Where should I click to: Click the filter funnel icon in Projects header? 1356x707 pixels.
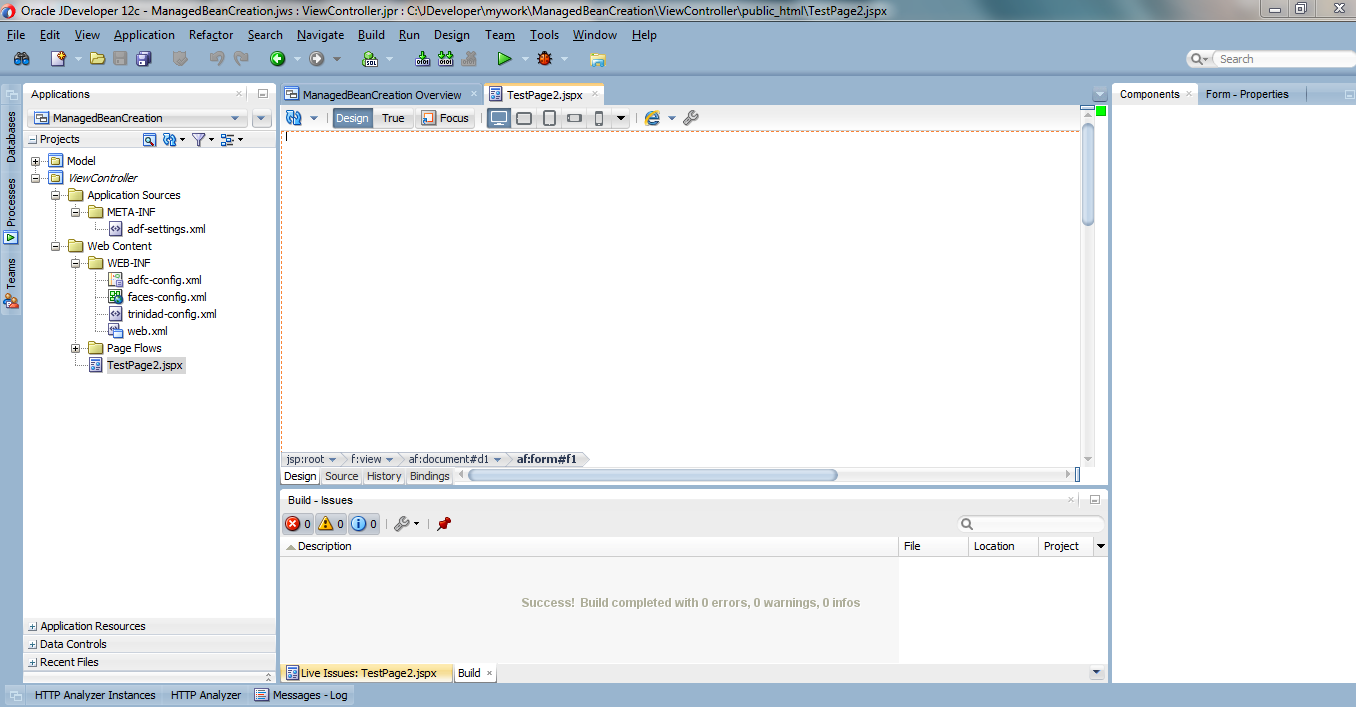(x=198, y=140)
